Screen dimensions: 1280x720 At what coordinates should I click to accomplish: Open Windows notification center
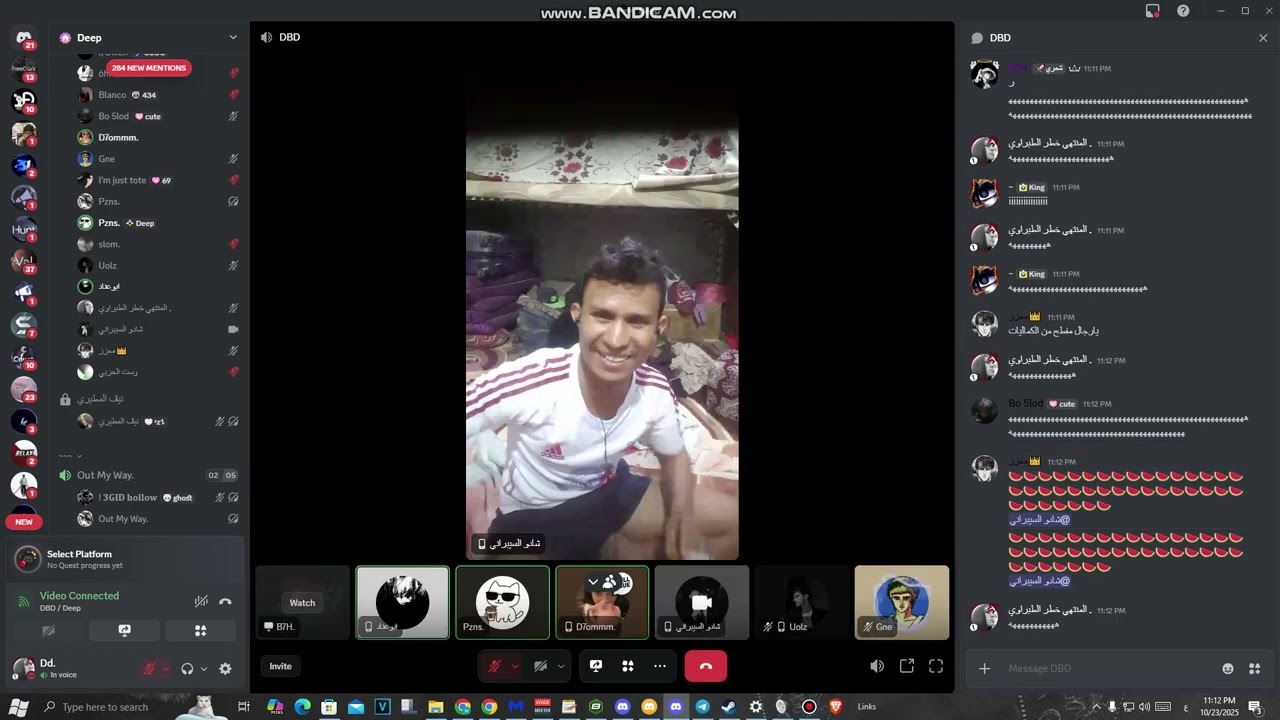tap(1255, 707)
